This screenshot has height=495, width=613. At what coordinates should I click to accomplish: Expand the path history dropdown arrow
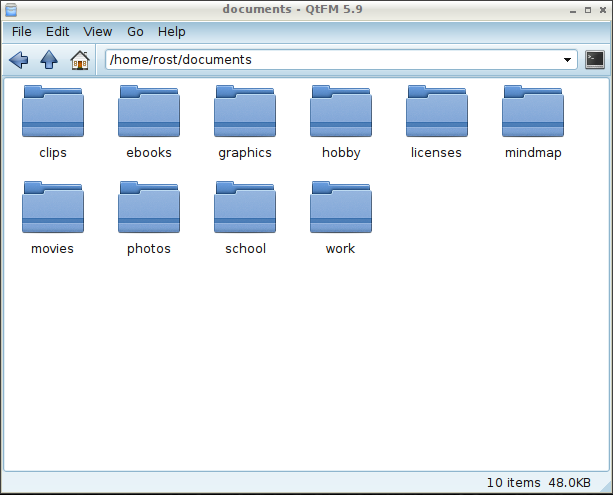pos(567,60)
